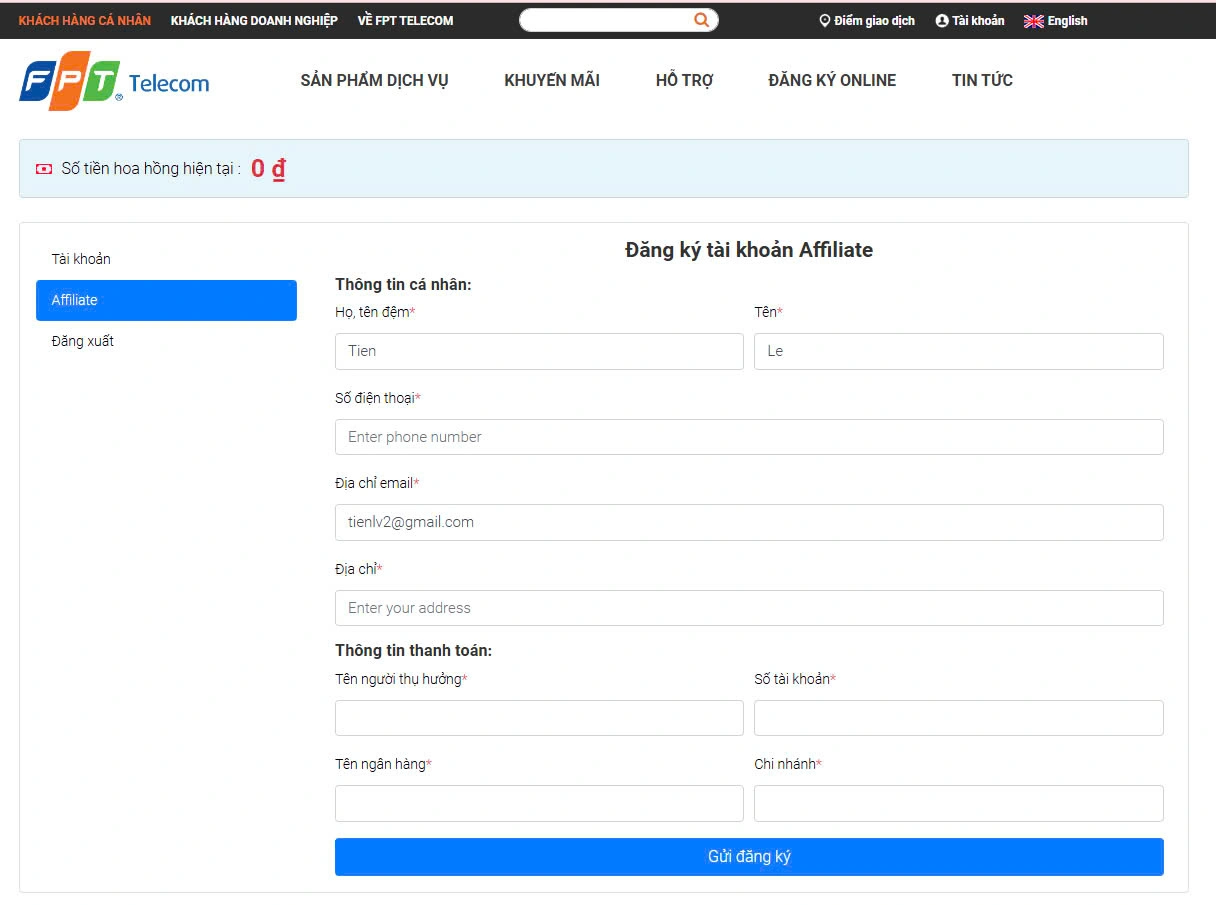Click the red money icon beside commission
Image resolution: width=1216 pixels, height=905 pixels.
[x=44, y=169]
